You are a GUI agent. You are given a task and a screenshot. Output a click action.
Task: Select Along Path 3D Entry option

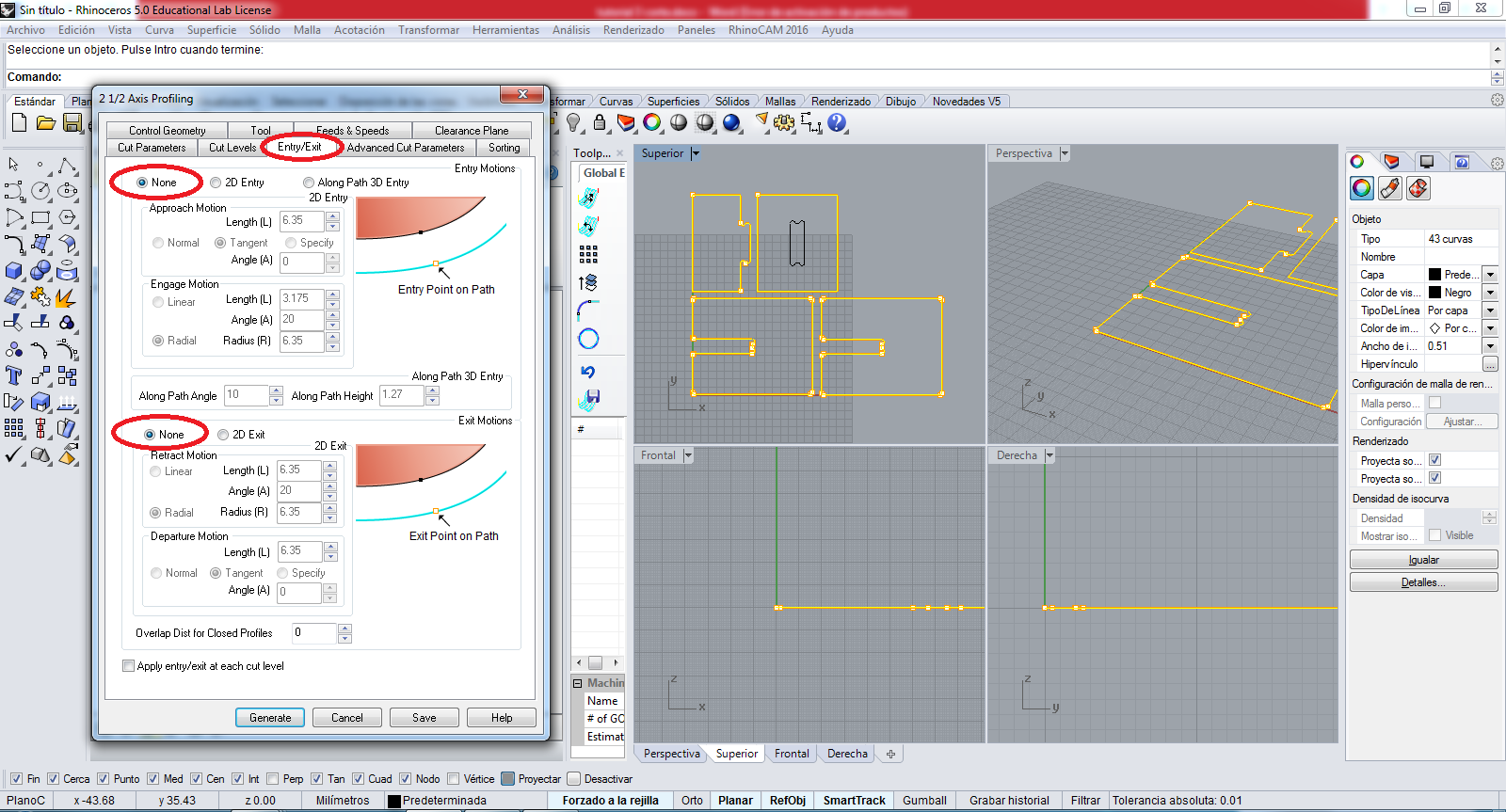(x=309, y=183)
